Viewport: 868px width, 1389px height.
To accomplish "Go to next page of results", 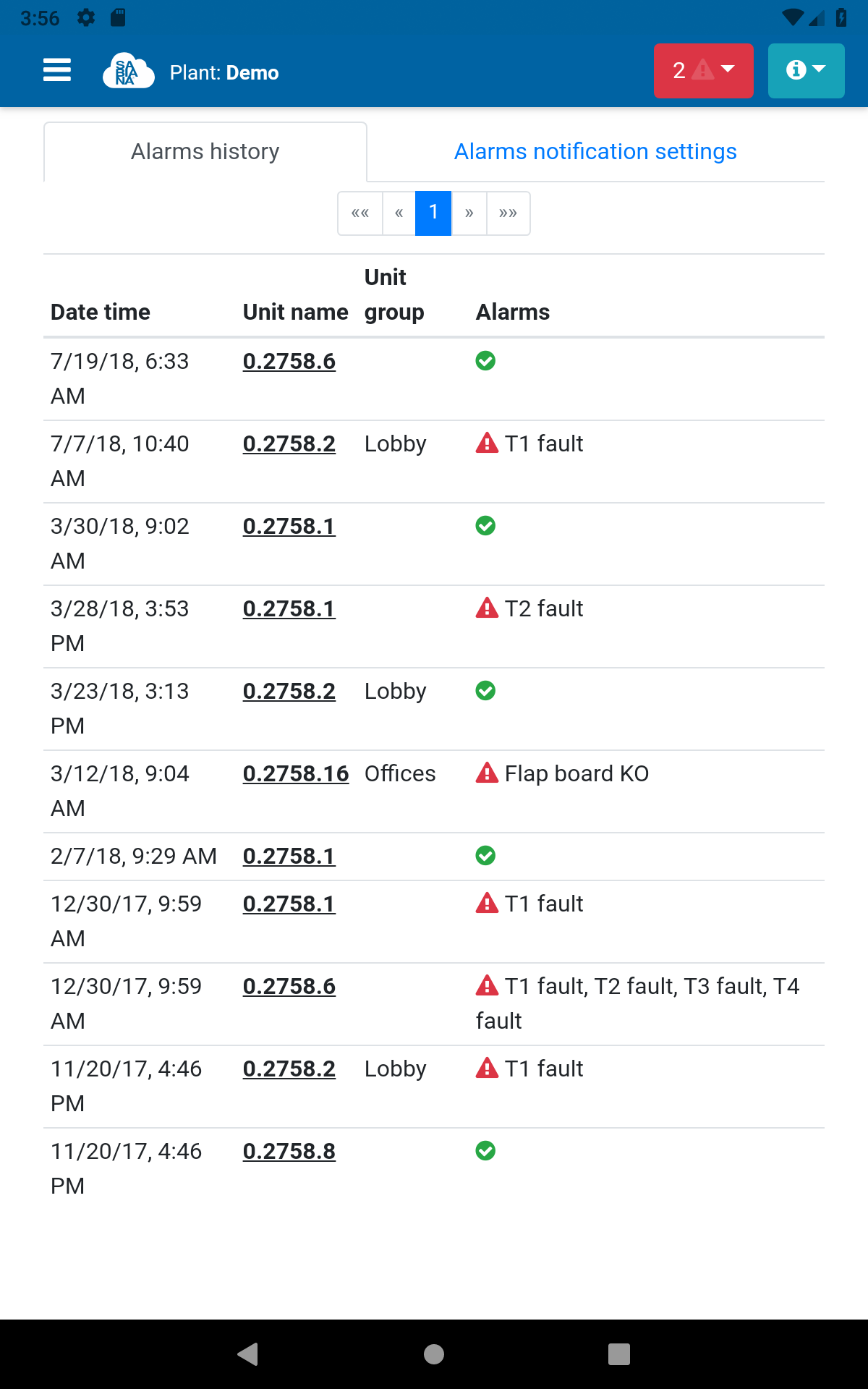I will click(469, 213).
